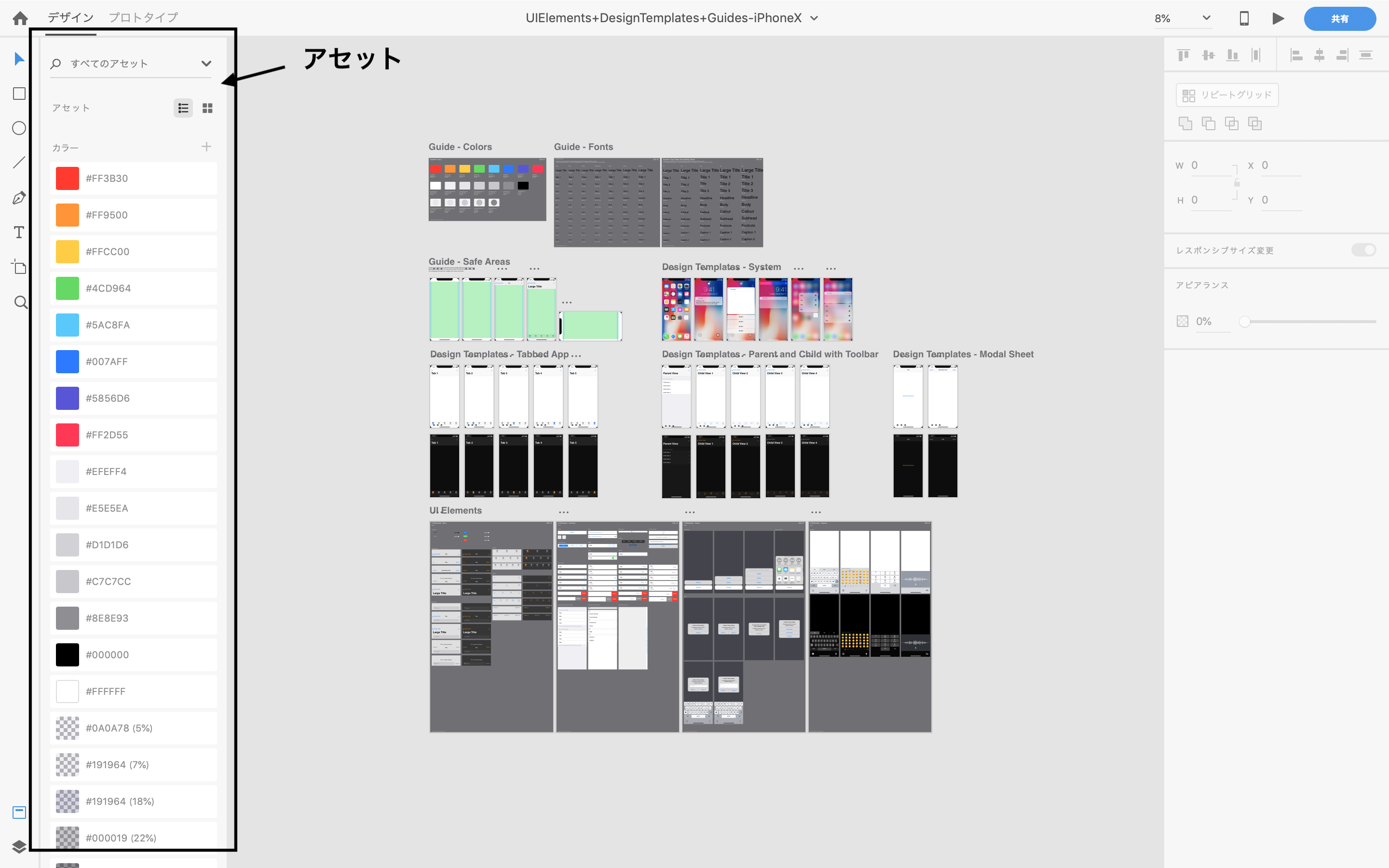Screen dimensions: 1389x868
Task: Switch assets to grid view
Action: click(207, 108)
